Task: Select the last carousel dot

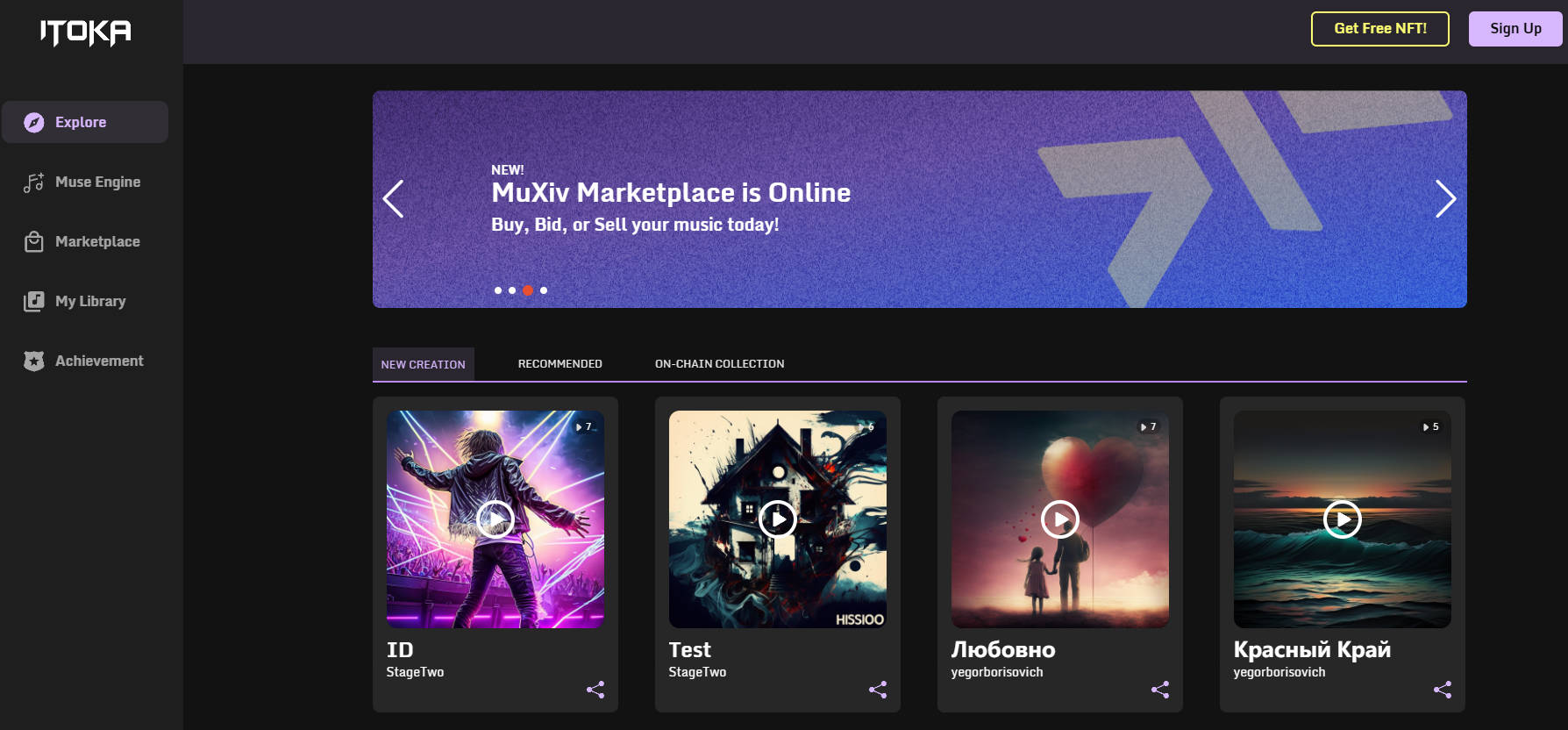Action: [x=544, y=290]
